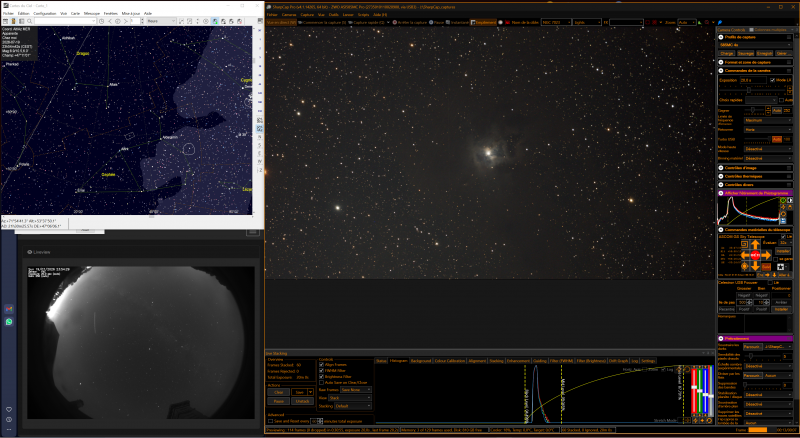Collapse Commandes de la caméra section
Viewport: 800px width, 438px height.
point(721,70)
